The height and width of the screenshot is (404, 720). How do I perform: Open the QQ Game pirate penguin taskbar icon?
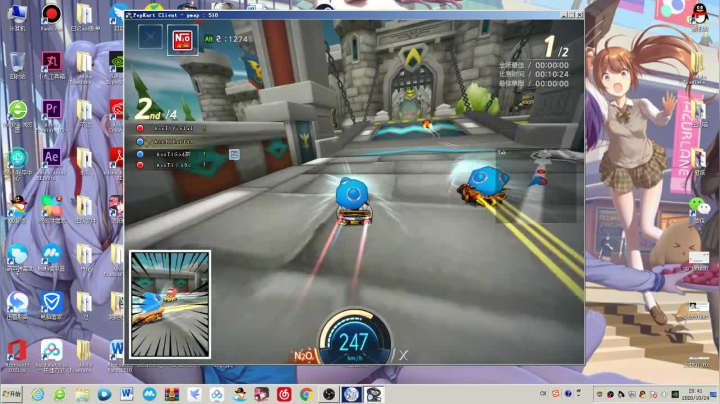239,394
